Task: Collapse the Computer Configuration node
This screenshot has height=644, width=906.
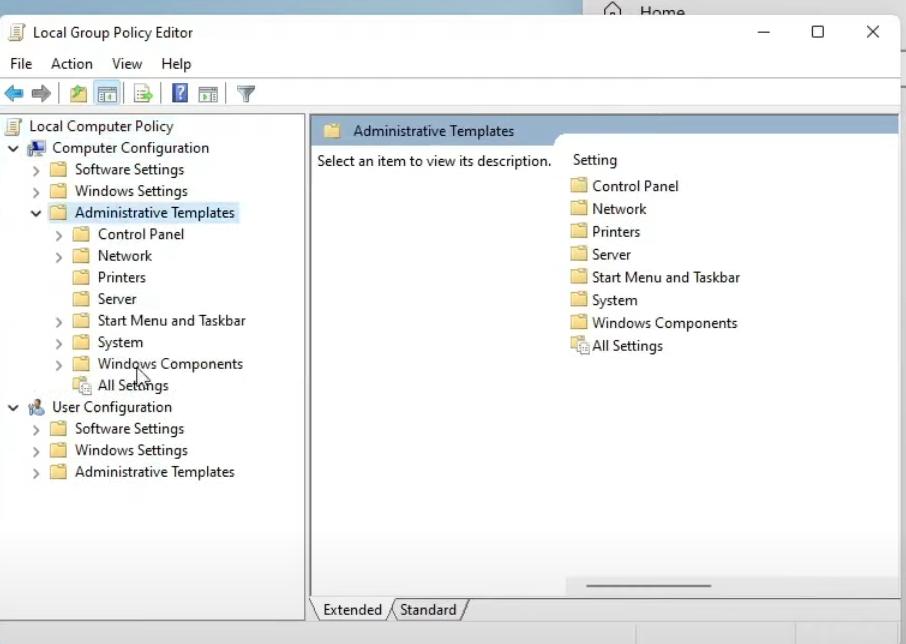Action: (x=13, y=148)
